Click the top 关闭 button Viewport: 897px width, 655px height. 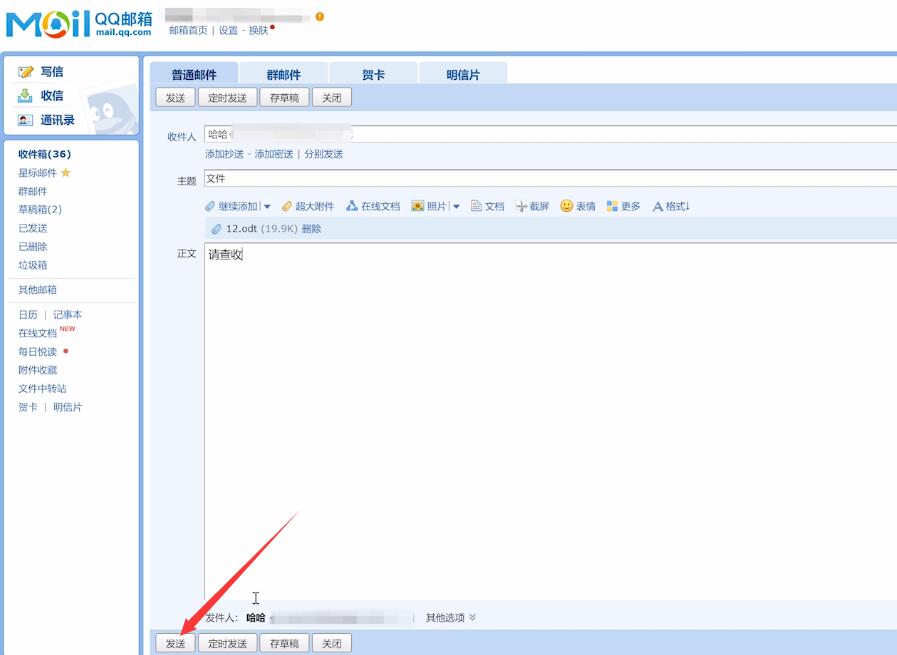[x=332, y=97]
